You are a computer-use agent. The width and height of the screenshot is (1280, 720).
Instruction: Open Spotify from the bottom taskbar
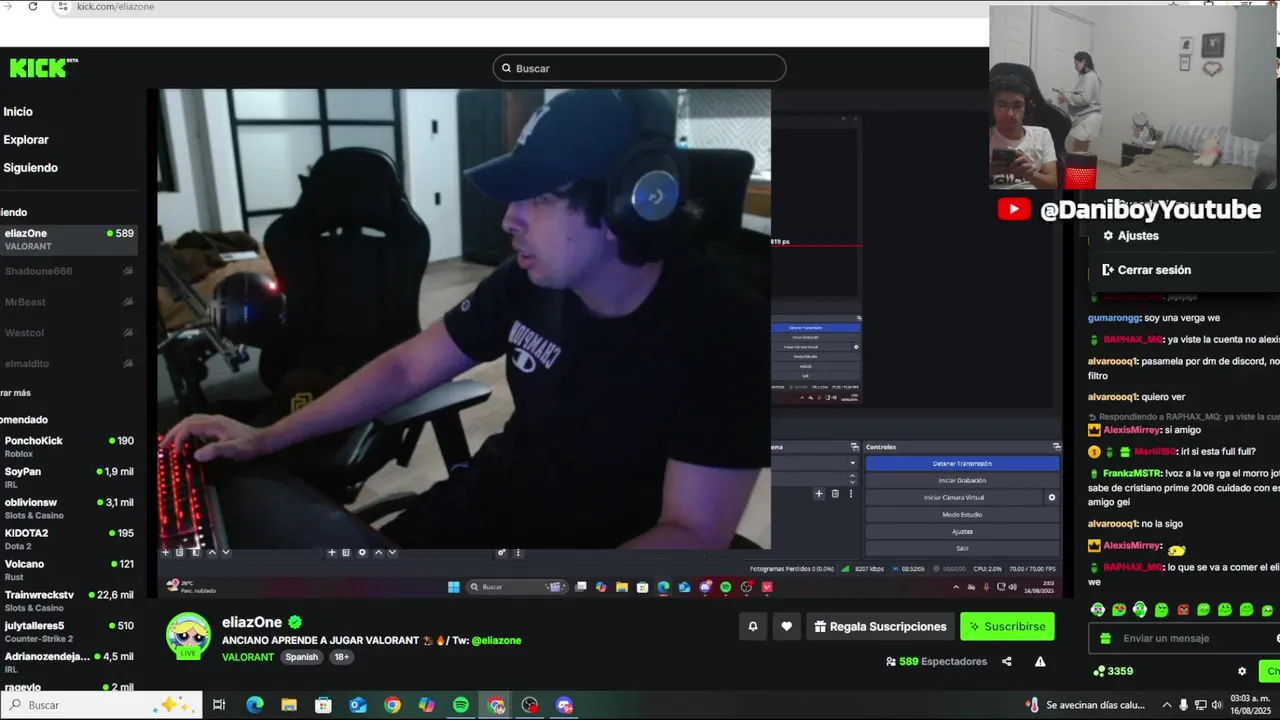[x=461, y=705]
